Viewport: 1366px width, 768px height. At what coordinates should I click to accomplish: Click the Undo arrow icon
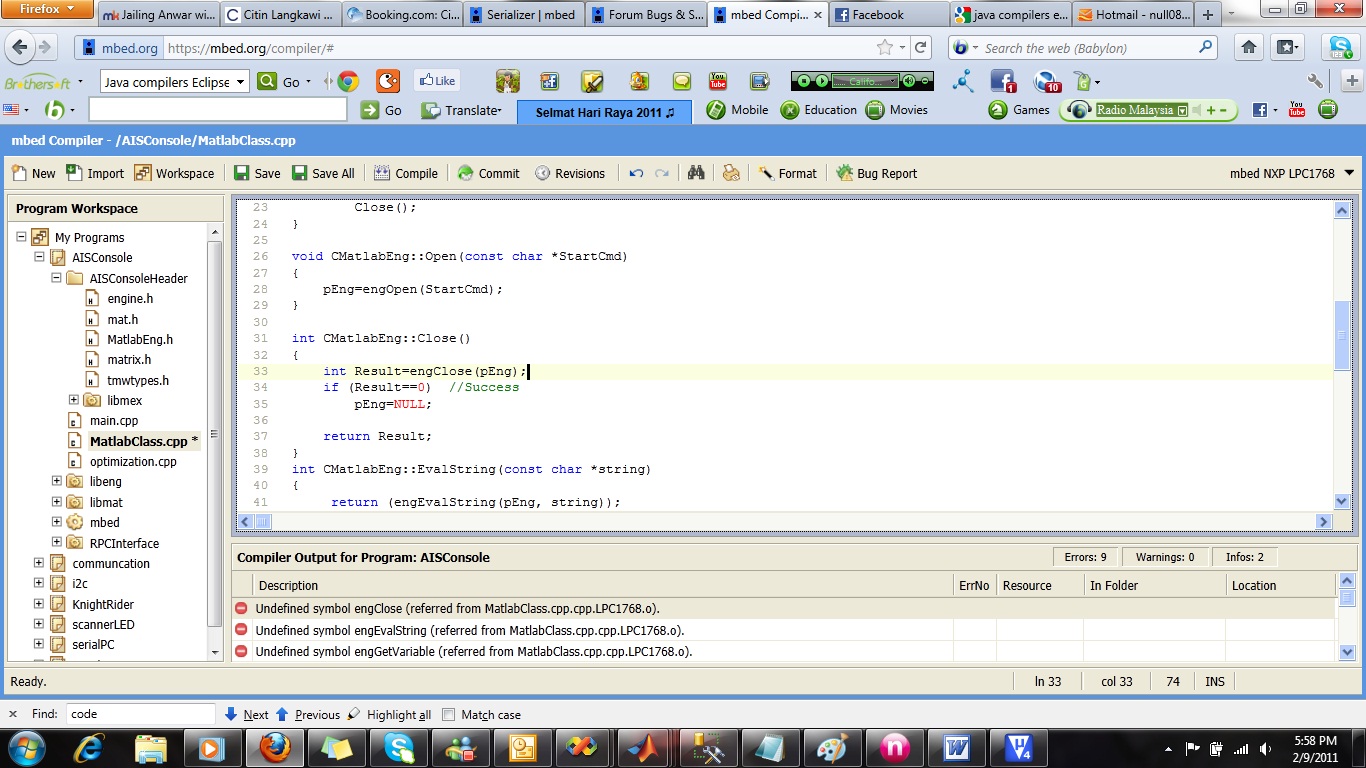636,173
